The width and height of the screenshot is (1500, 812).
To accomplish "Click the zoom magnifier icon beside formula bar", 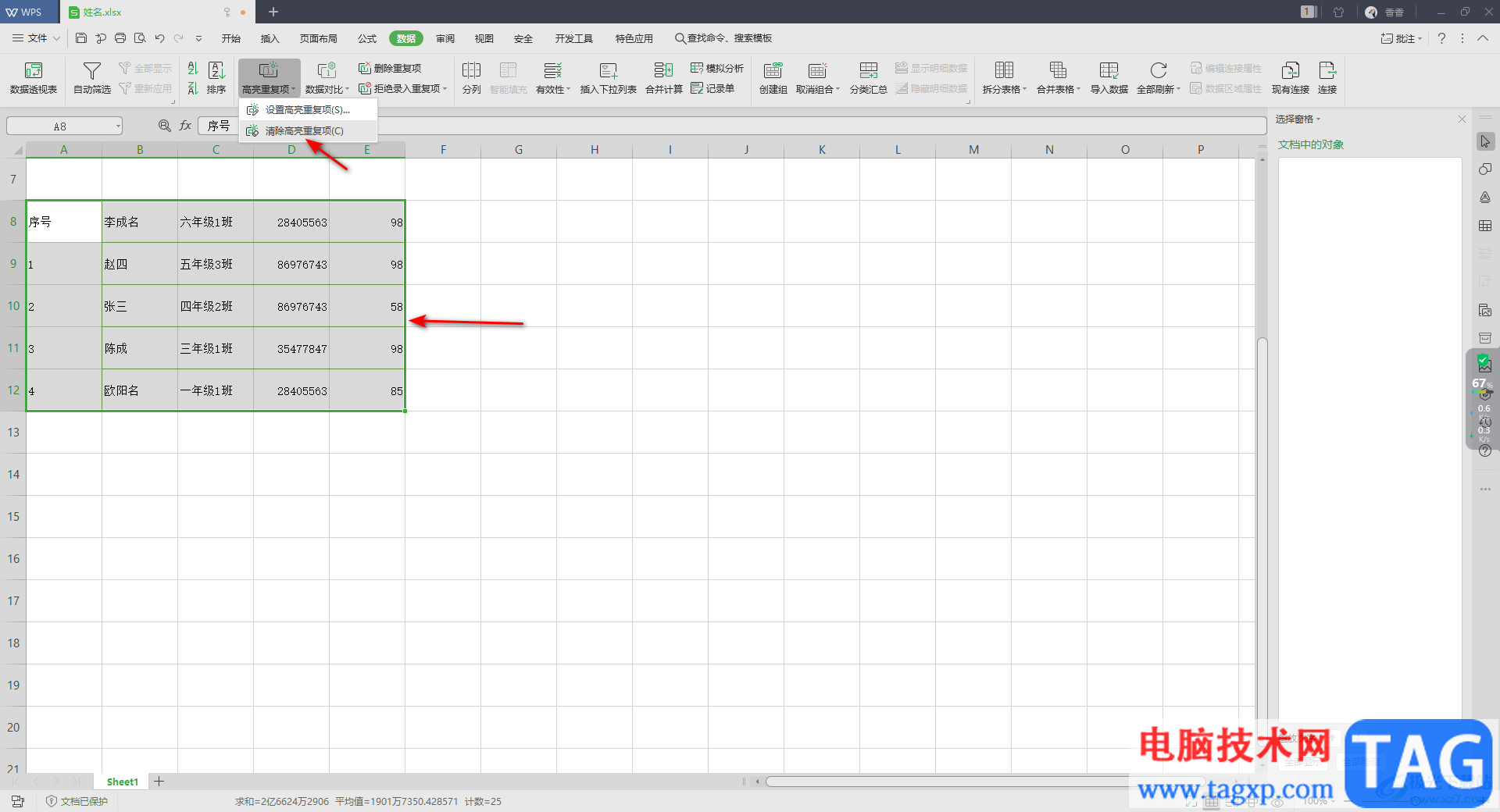I will coord(164,126).
